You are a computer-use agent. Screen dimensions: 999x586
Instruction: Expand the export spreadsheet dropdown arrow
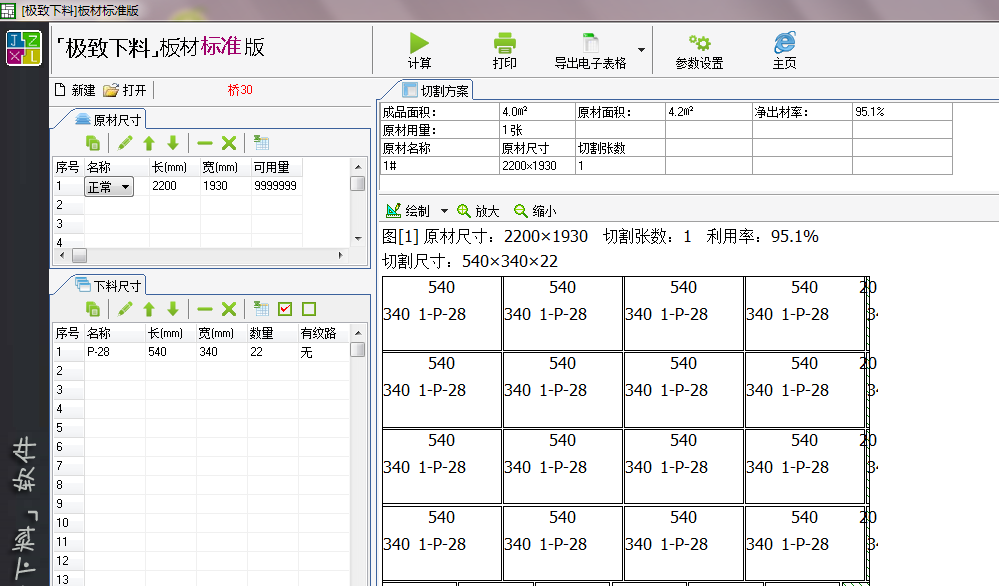(642, 50)
